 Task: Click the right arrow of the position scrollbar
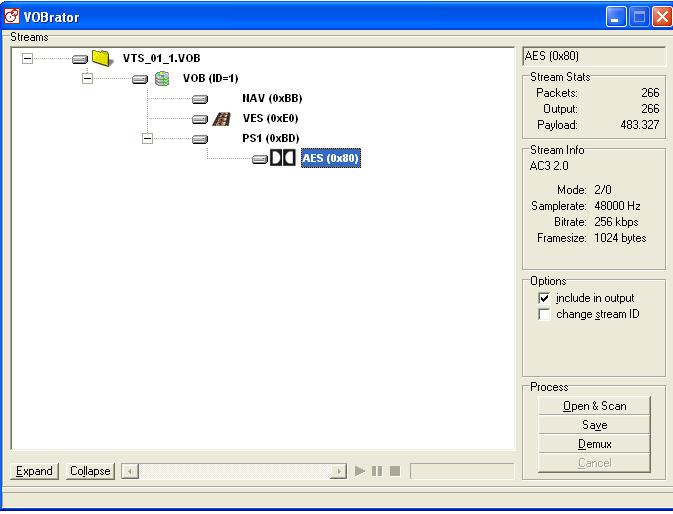(339, 472)
